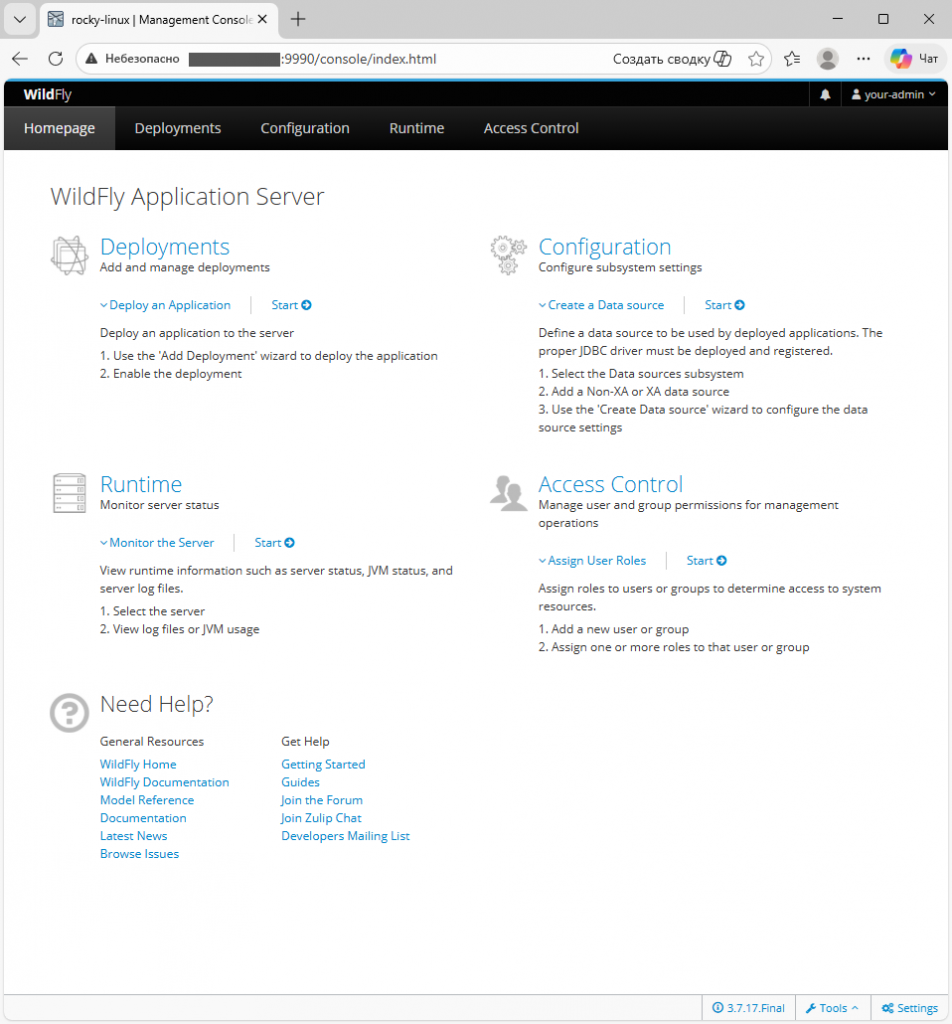Open the Need Help question mark icon
The image size is (952, 1024).
(x=68, y=713)
